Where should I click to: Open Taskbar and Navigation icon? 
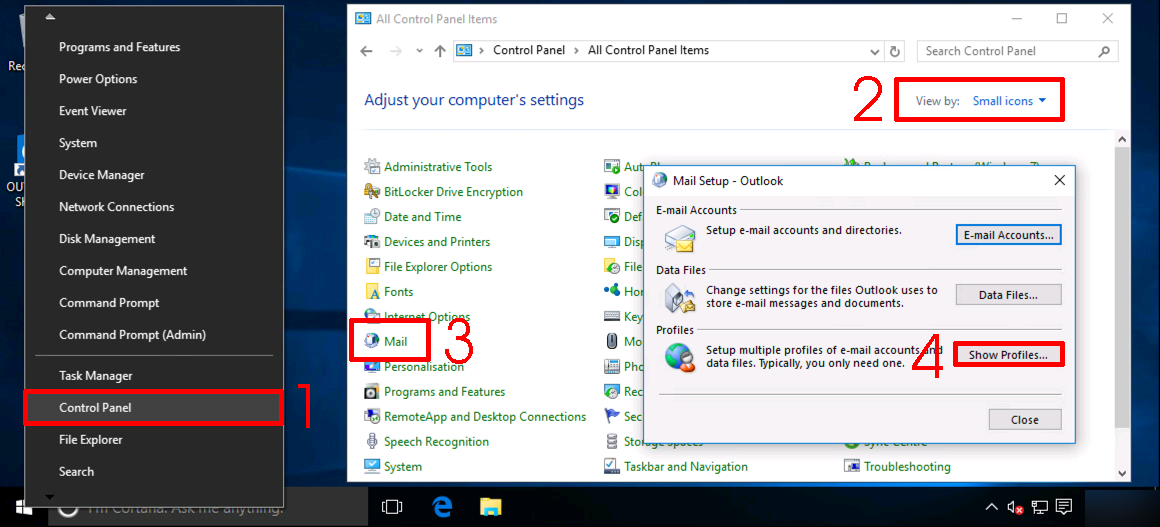[x=612, y=467]
